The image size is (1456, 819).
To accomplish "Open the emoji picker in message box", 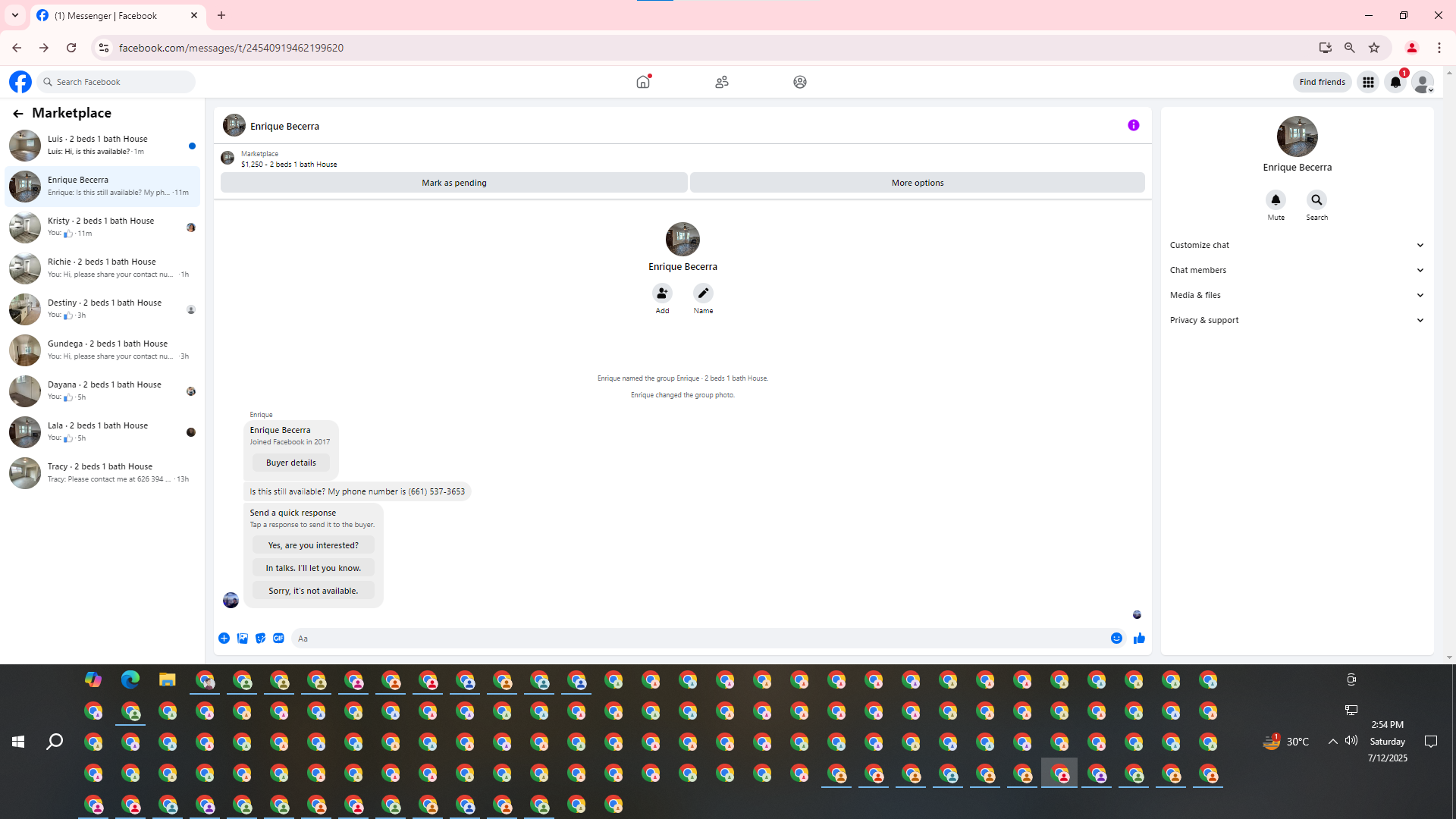I will point(1116,639).
